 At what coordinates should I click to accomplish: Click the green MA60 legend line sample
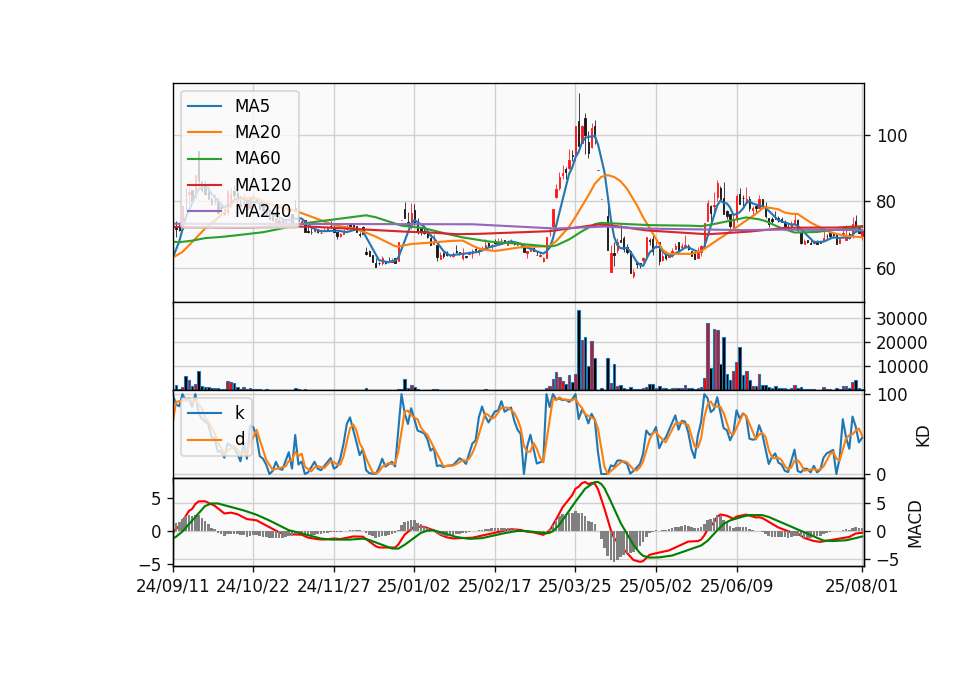coord(204,159)
